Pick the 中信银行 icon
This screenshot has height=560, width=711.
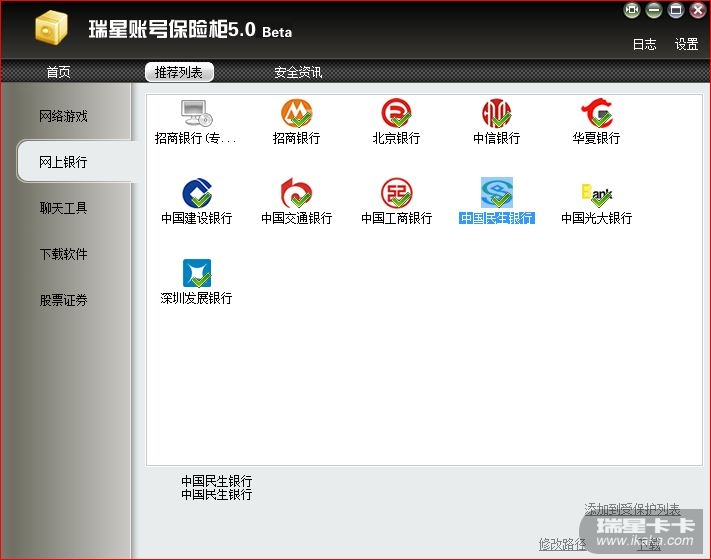497,113
